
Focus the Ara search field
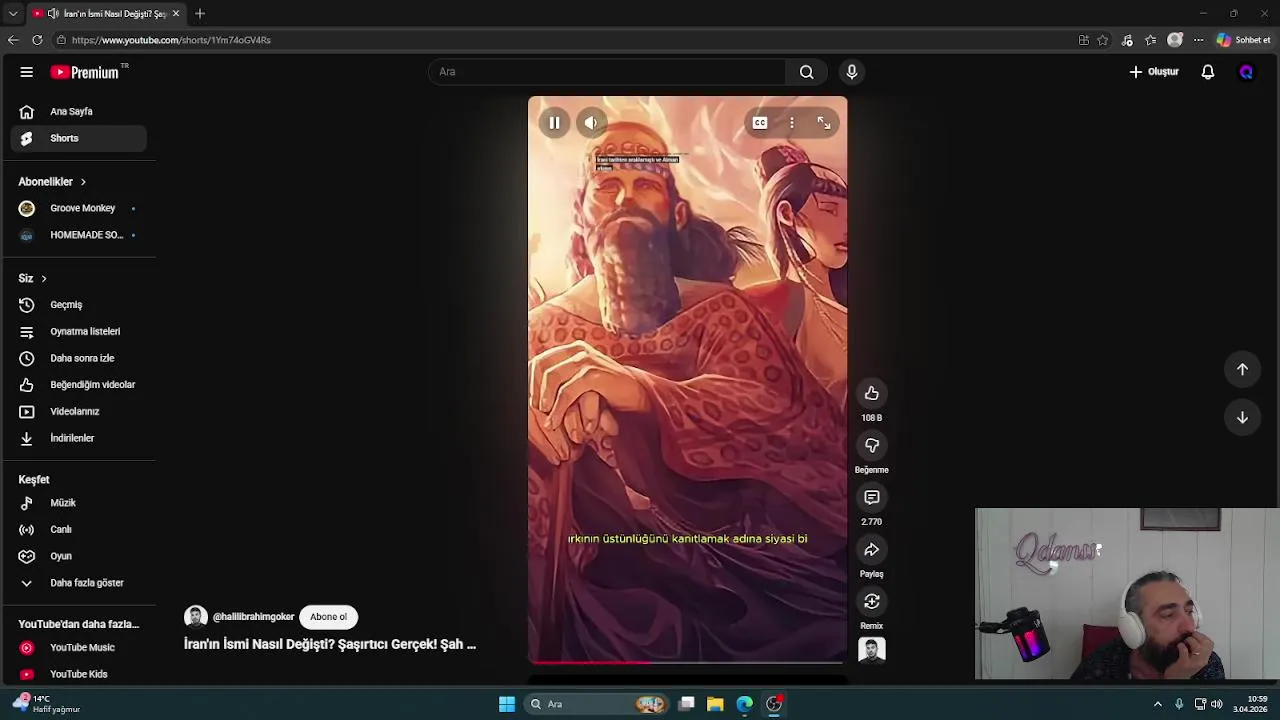607,72
